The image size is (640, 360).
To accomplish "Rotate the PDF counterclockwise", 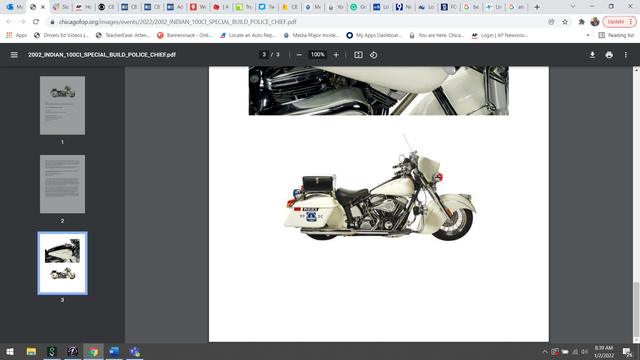I will (373, 55).
